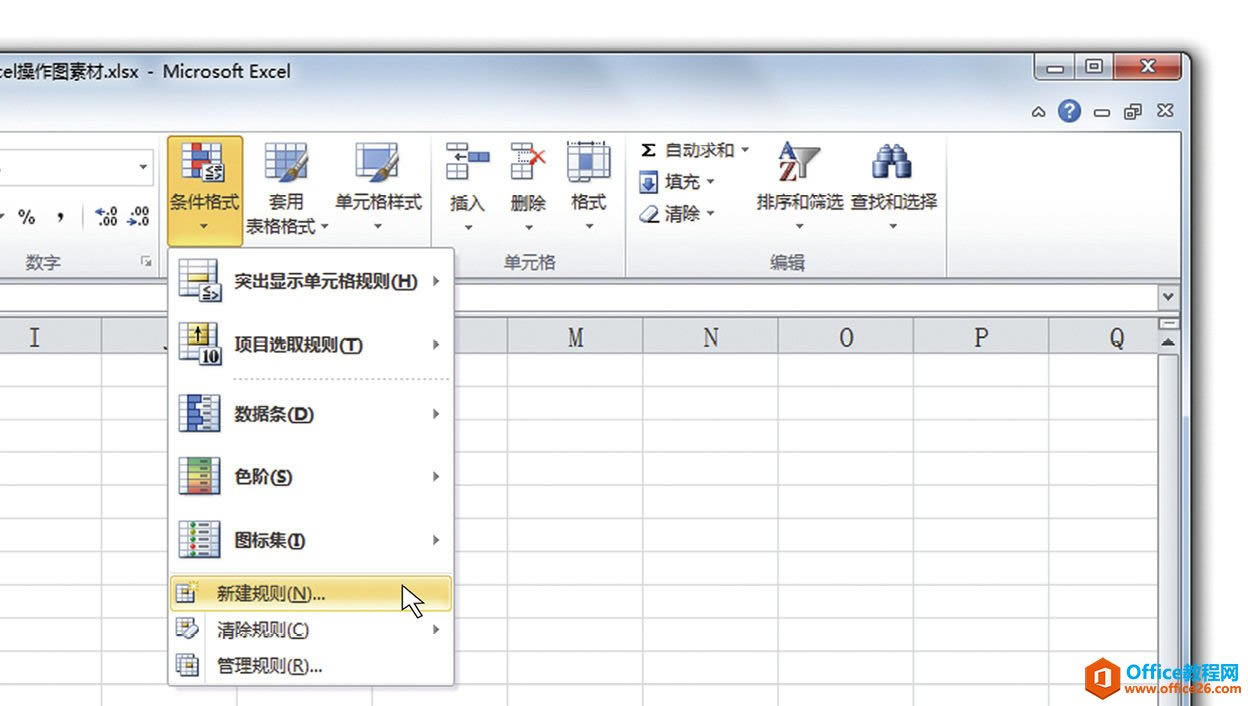Click the 清除 eraser icon

coord(648,213)
